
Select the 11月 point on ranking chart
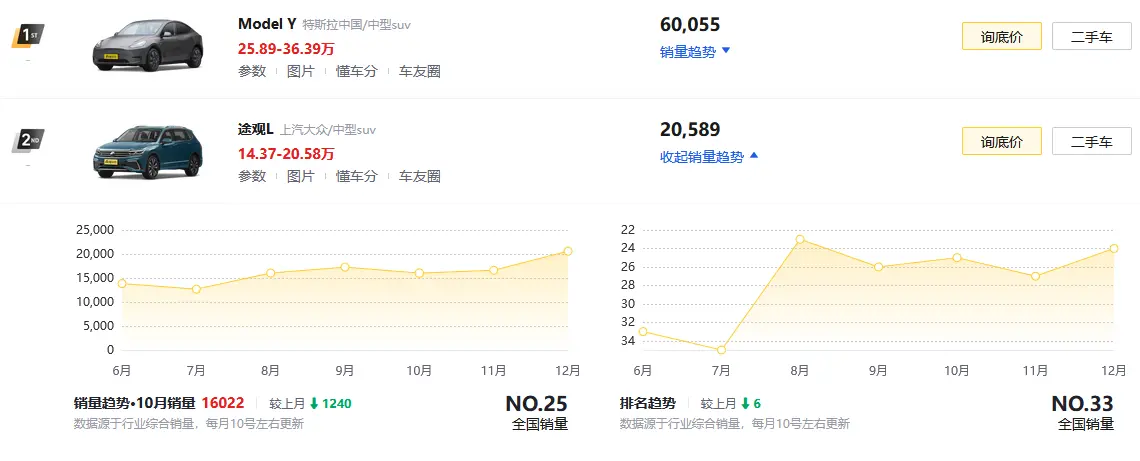point(1035,276)
